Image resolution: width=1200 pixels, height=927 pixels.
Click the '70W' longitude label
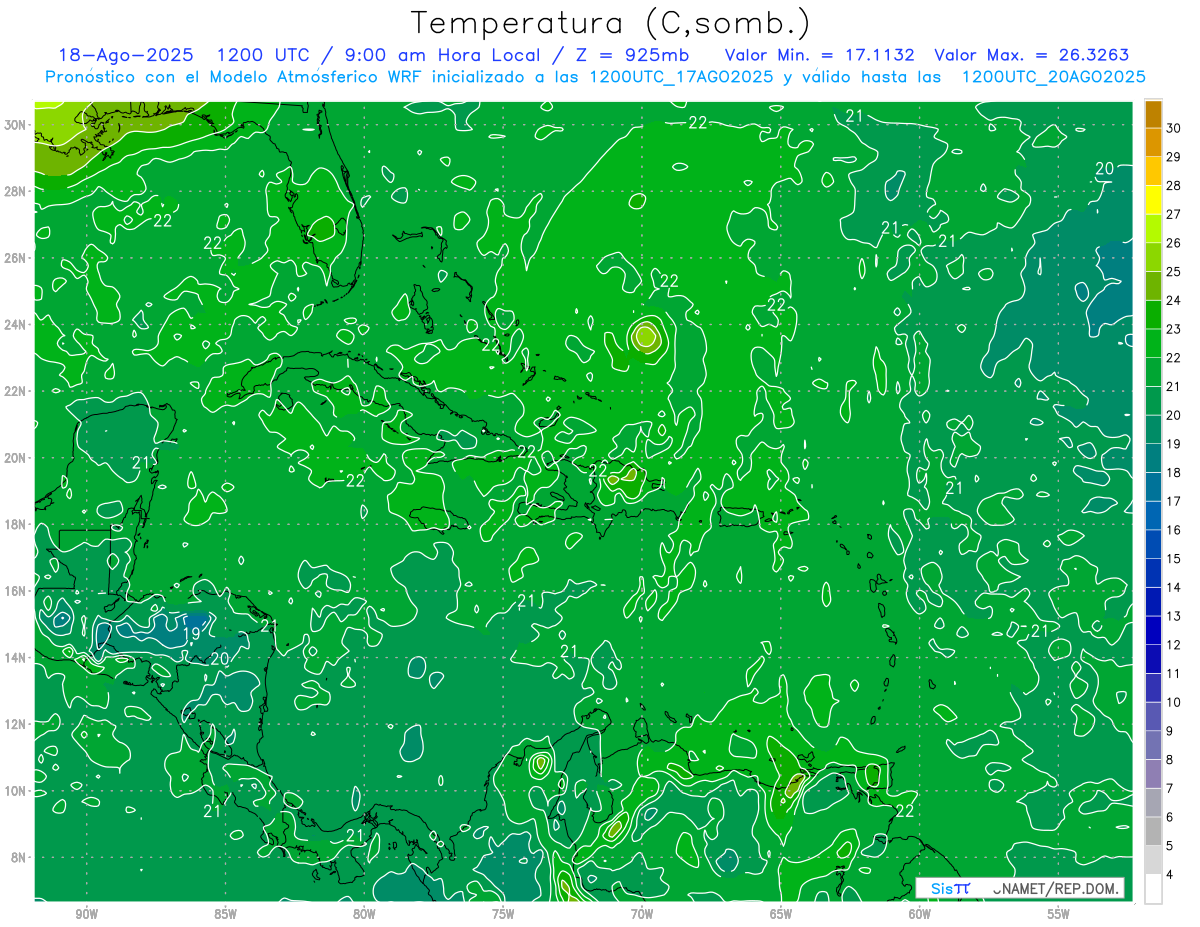[x=642, y=914]
